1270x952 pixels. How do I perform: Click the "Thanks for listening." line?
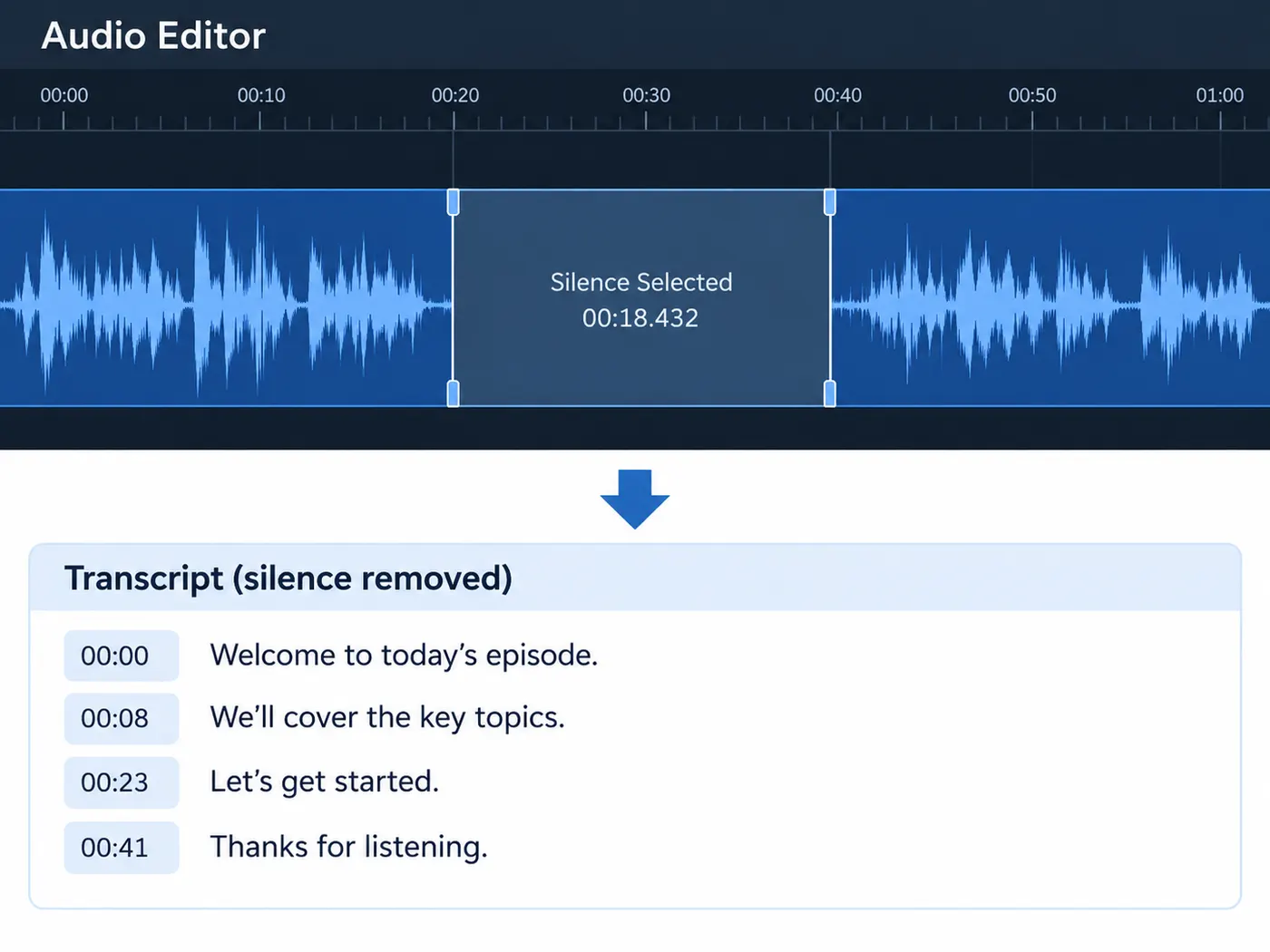[x=349, y=848]
